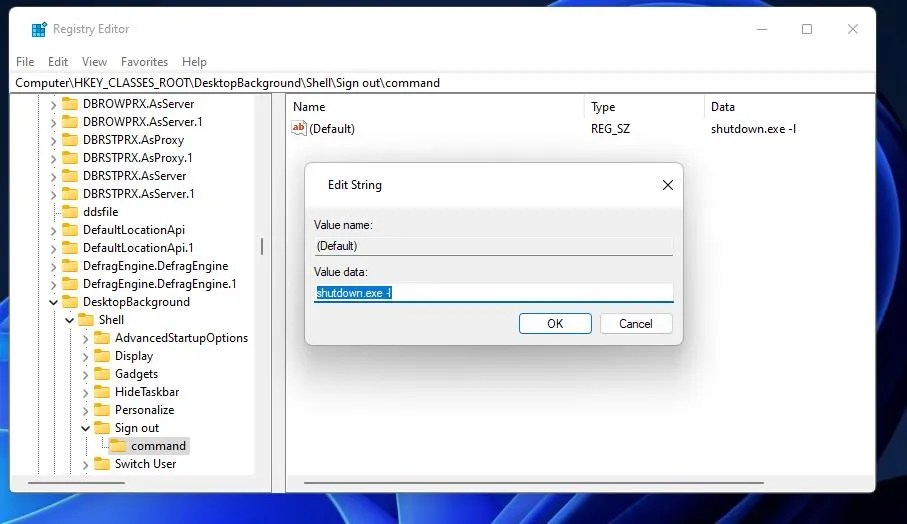Collapse the Shell key

point(69,320)
